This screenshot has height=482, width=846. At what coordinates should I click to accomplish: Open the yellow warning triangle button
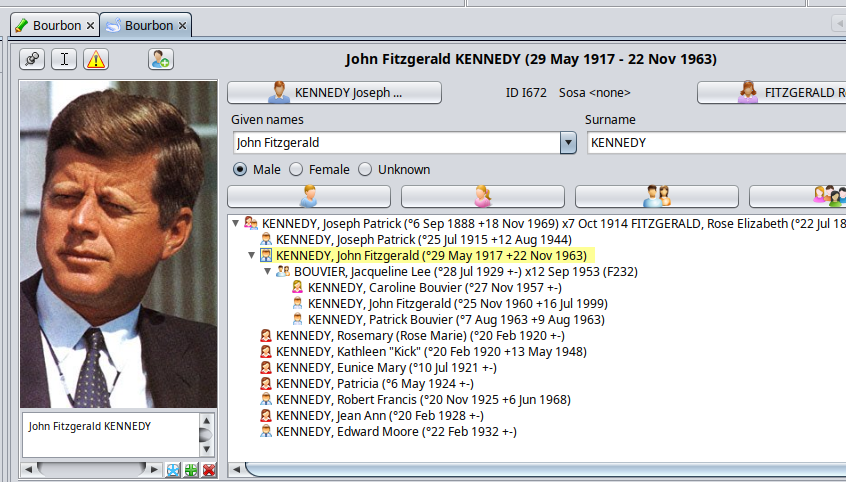point(95,59)
